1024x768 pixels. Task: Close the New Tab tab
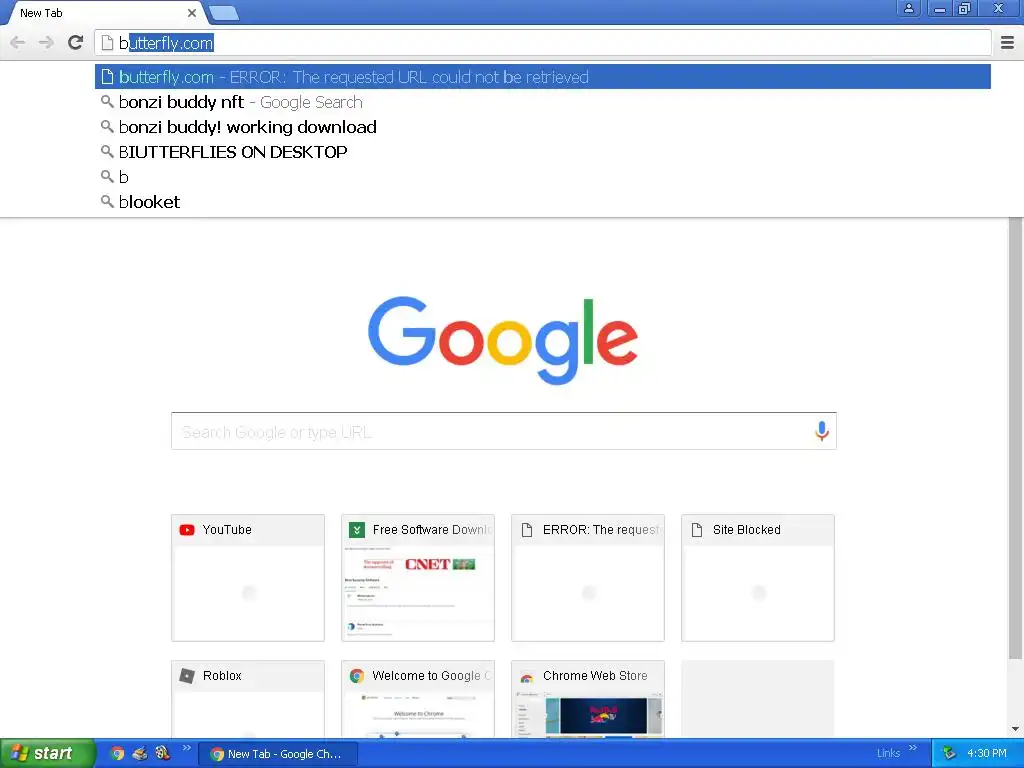pyautogui.click(x=191, y=12)
